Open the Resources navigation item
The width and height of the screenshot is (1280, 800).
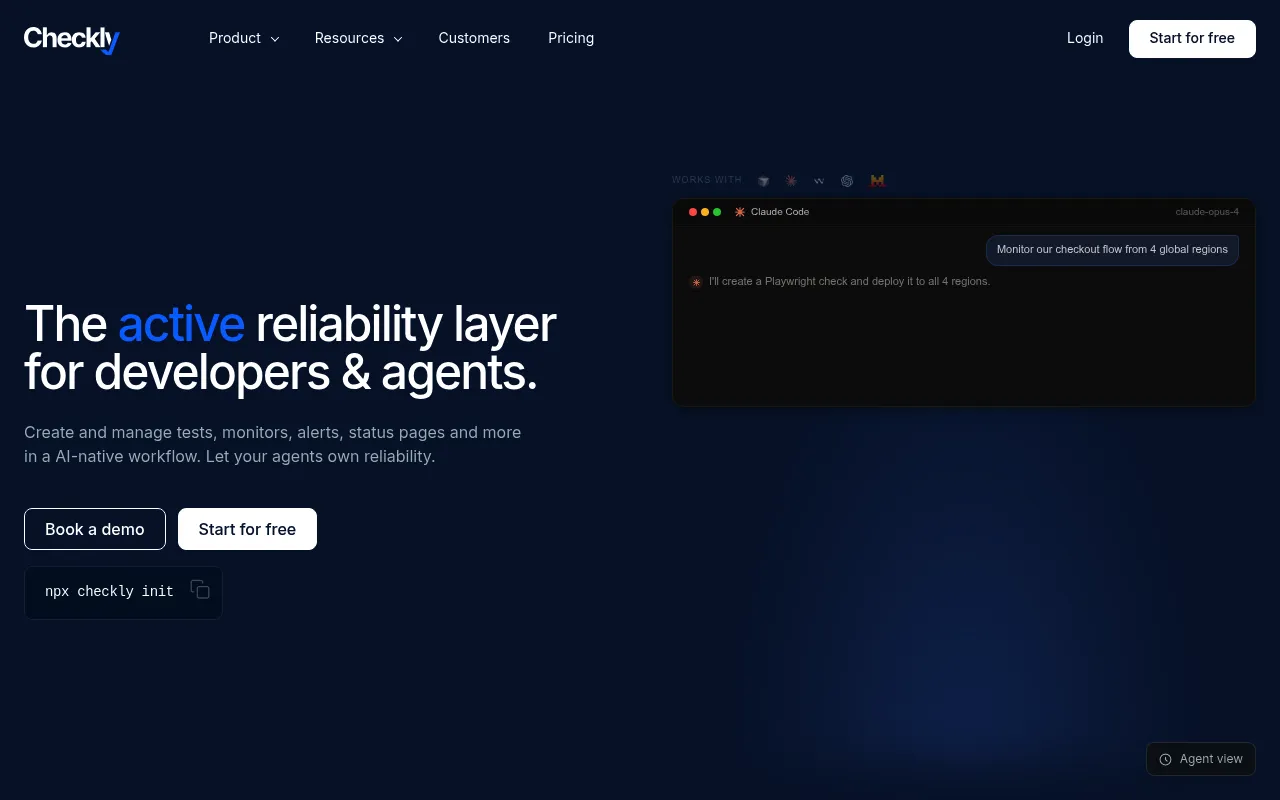(x=359, y=38)
